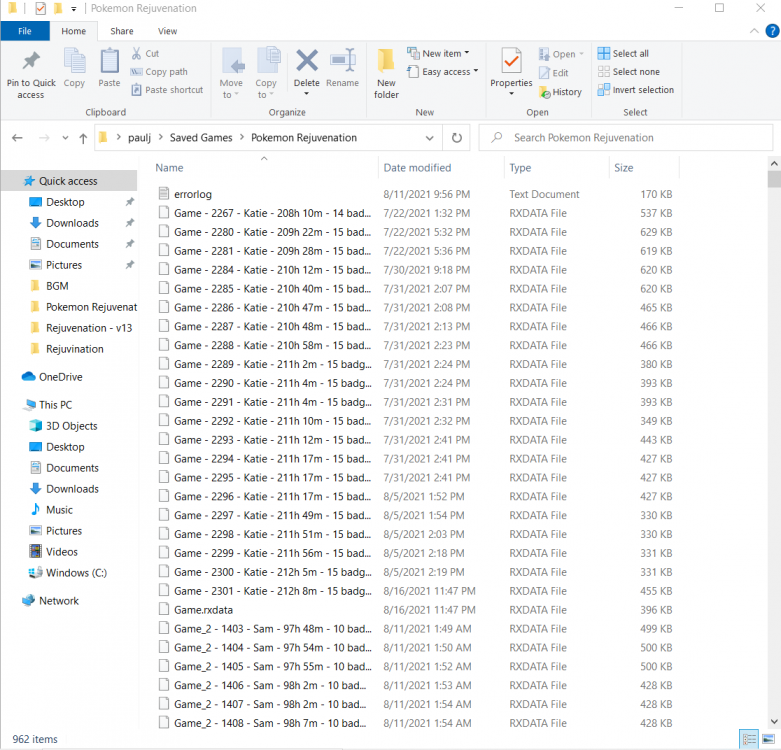Viewport: 781px width, 750px height.
Task: Click the vertical scrollbar up arrow
Action: point(774,163)
